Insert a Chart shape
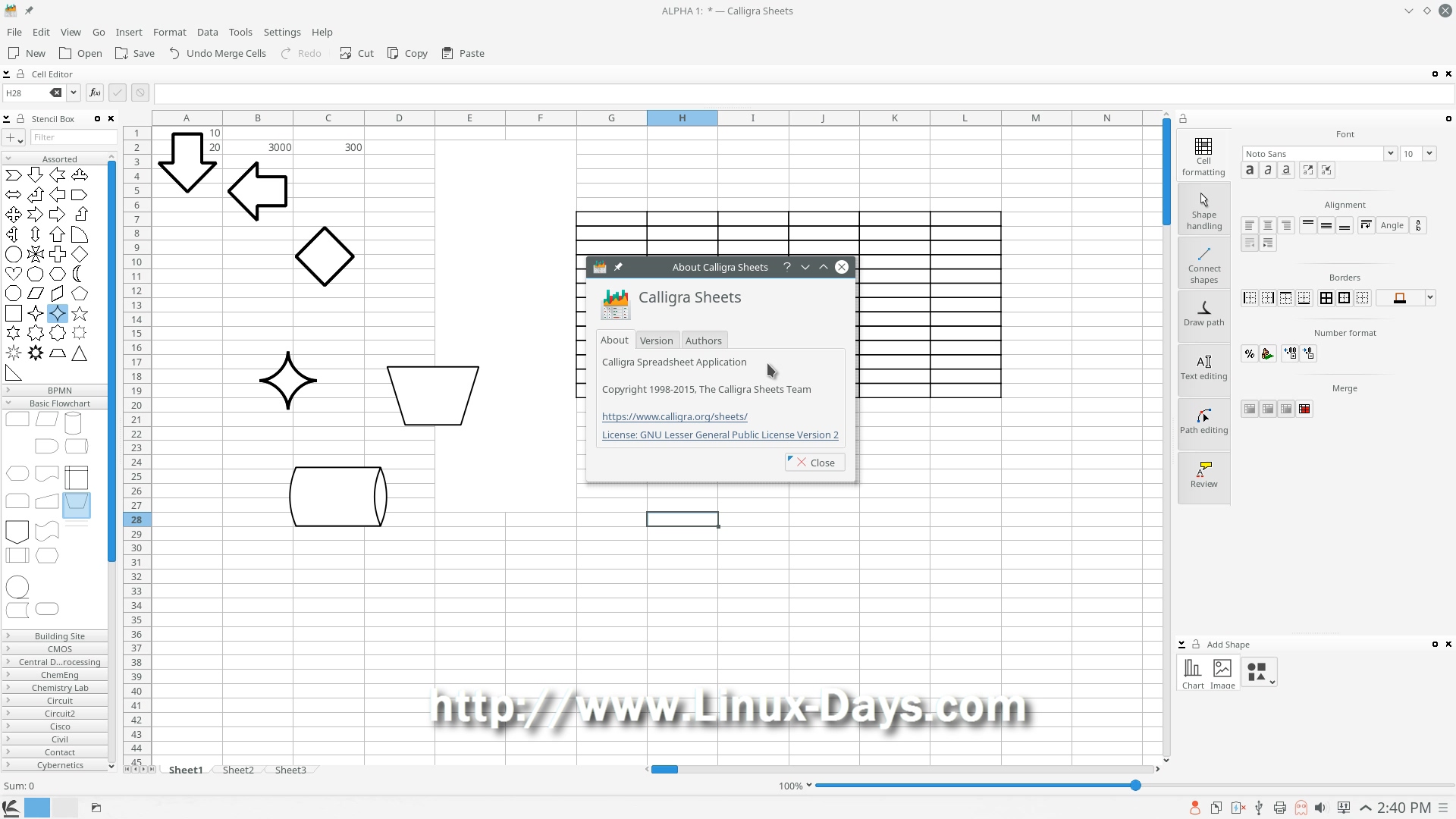The width and height of the screenshot is (1456, 819). point(1193,673)
